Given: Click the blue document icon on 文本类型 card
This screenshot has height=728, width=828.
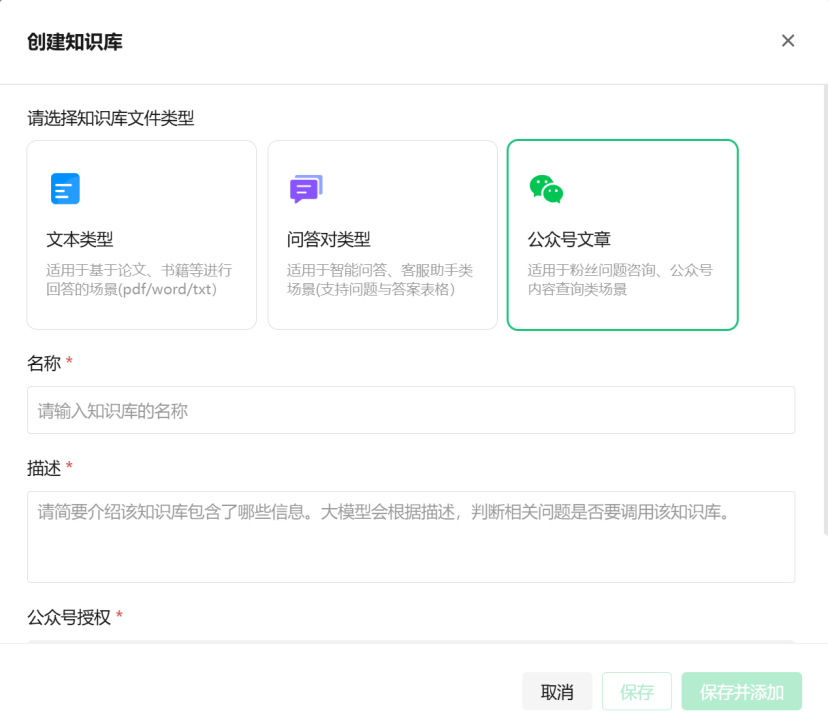Looking at the screenshot, I should (63, 188).
